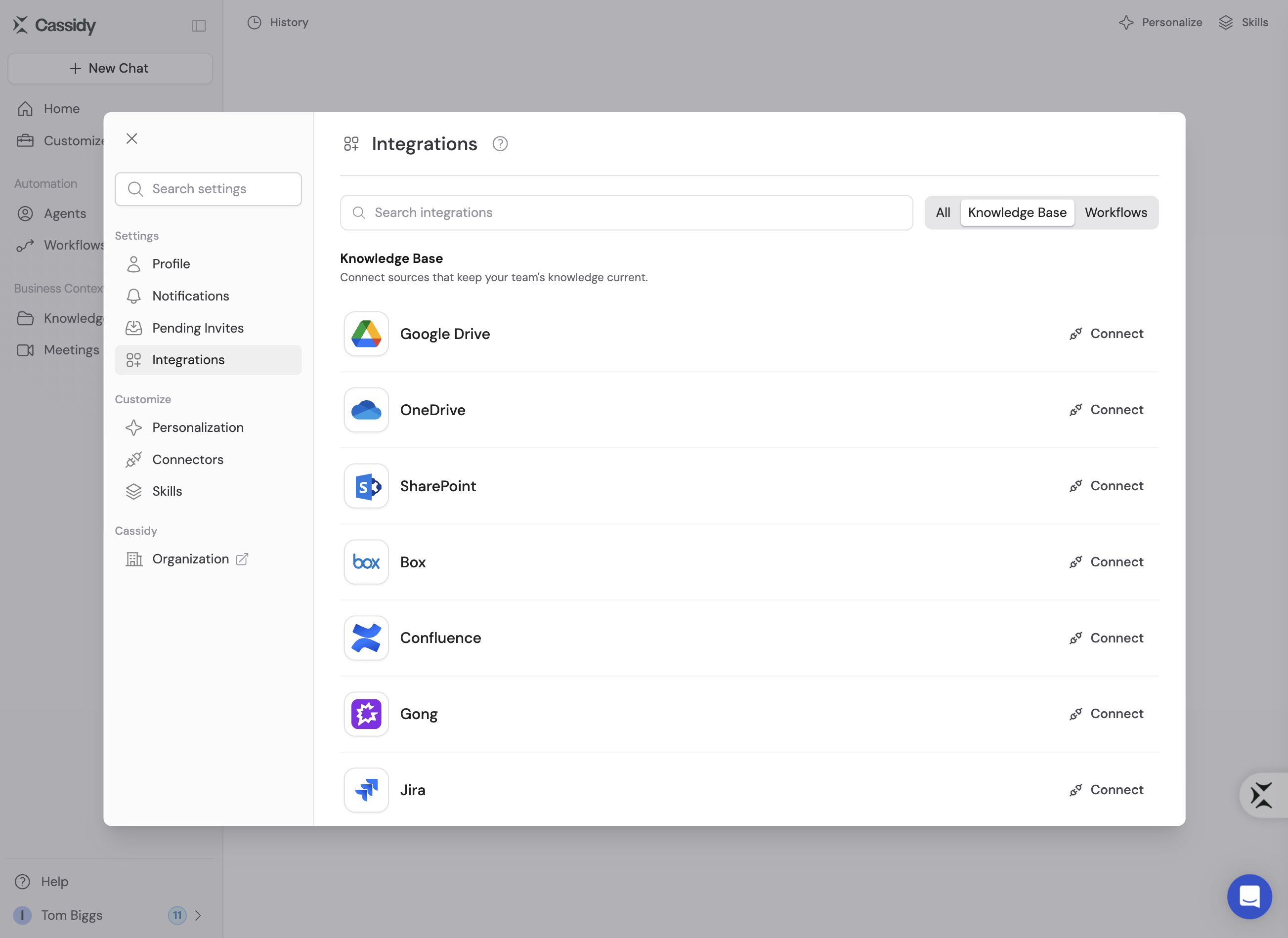1288x938 pixels.
Task: Click the Pending Invites inbox icon
Action: click(x=133, y=328)
